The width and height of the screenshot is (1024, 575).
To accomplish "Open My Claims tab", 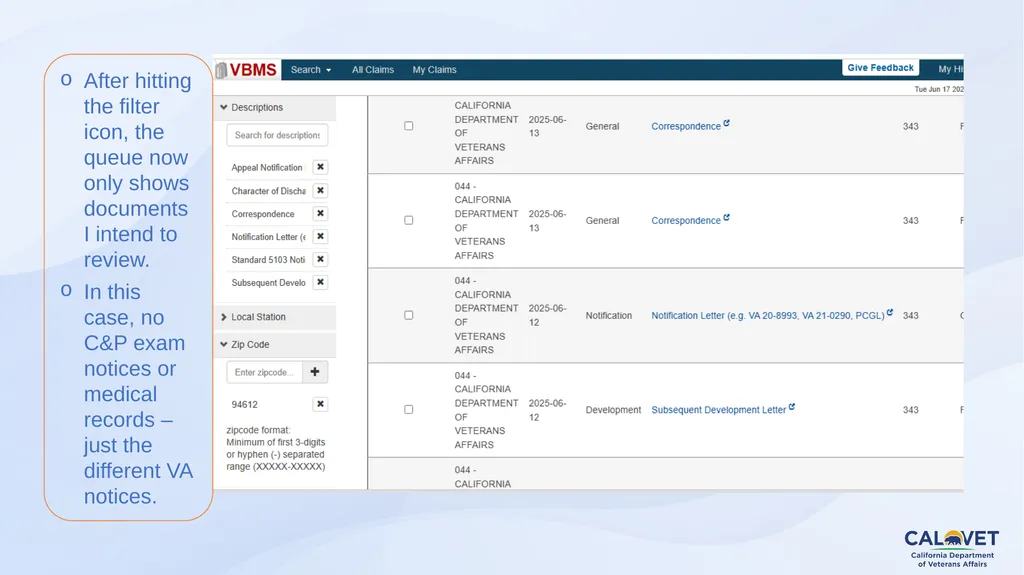I will 434,70.
